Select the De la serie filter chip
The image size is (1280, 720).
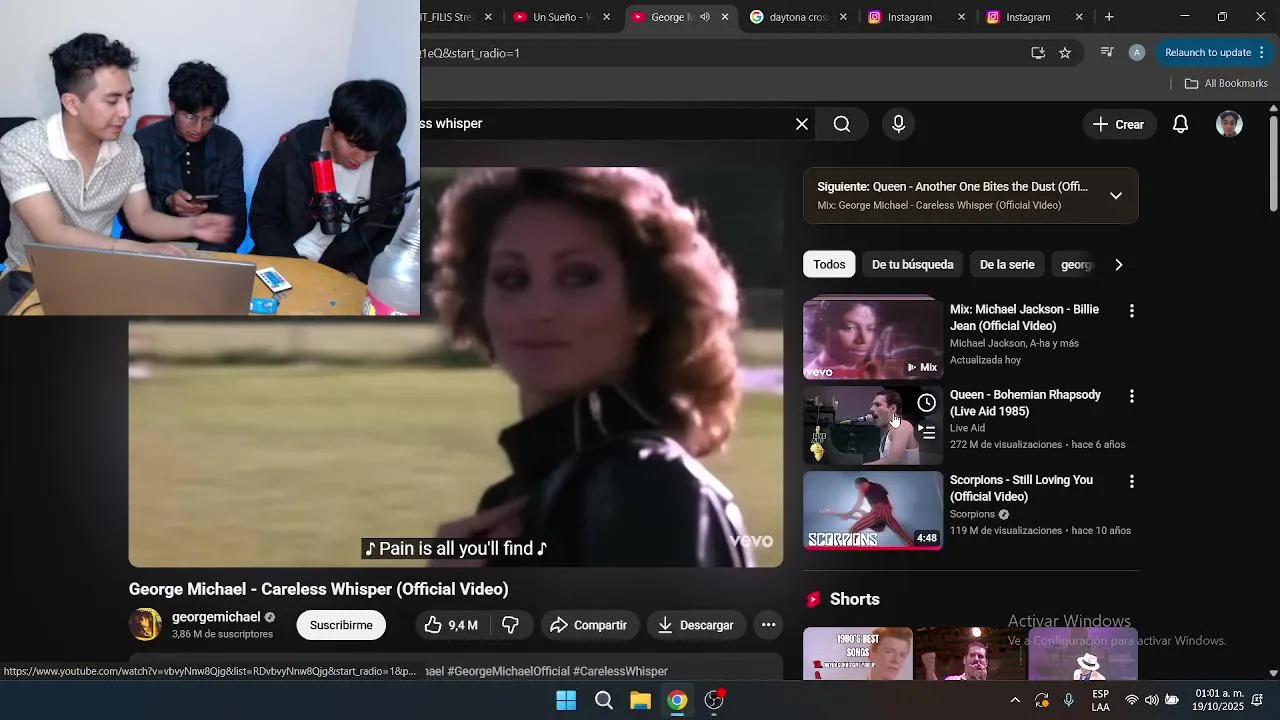(x=1007, y=265)
